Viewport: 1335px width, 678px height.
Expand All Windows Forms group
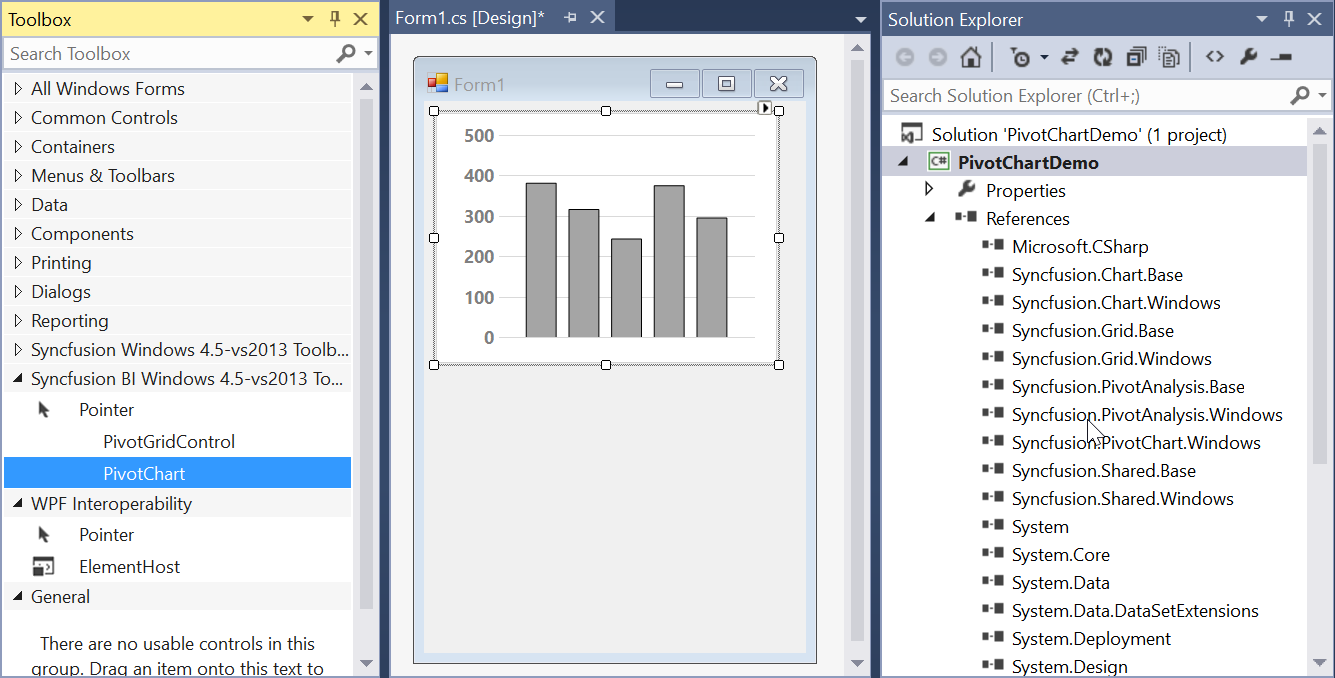18,89
